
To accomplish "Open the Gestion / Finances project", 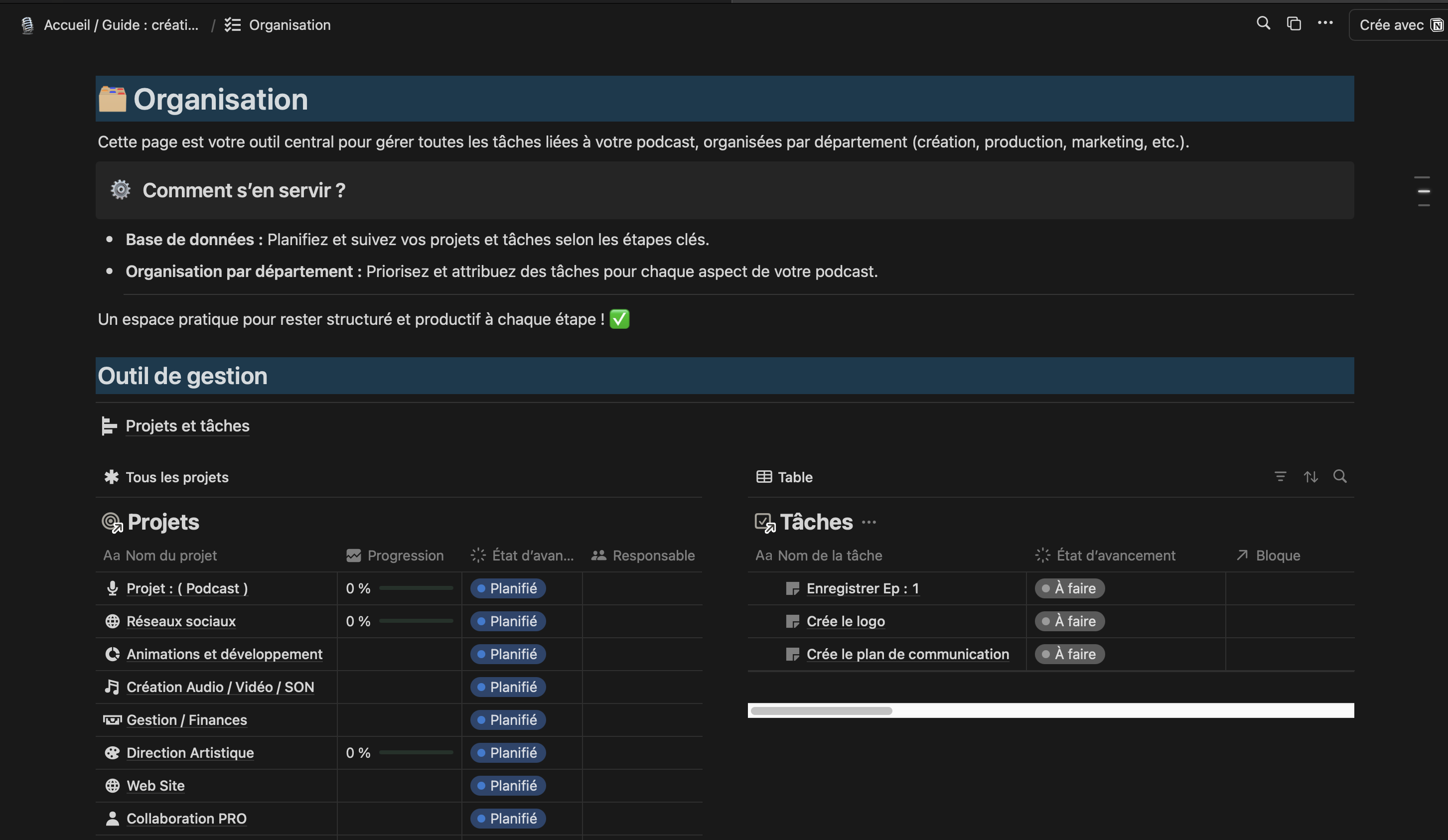I will click(x=187, y=720).
